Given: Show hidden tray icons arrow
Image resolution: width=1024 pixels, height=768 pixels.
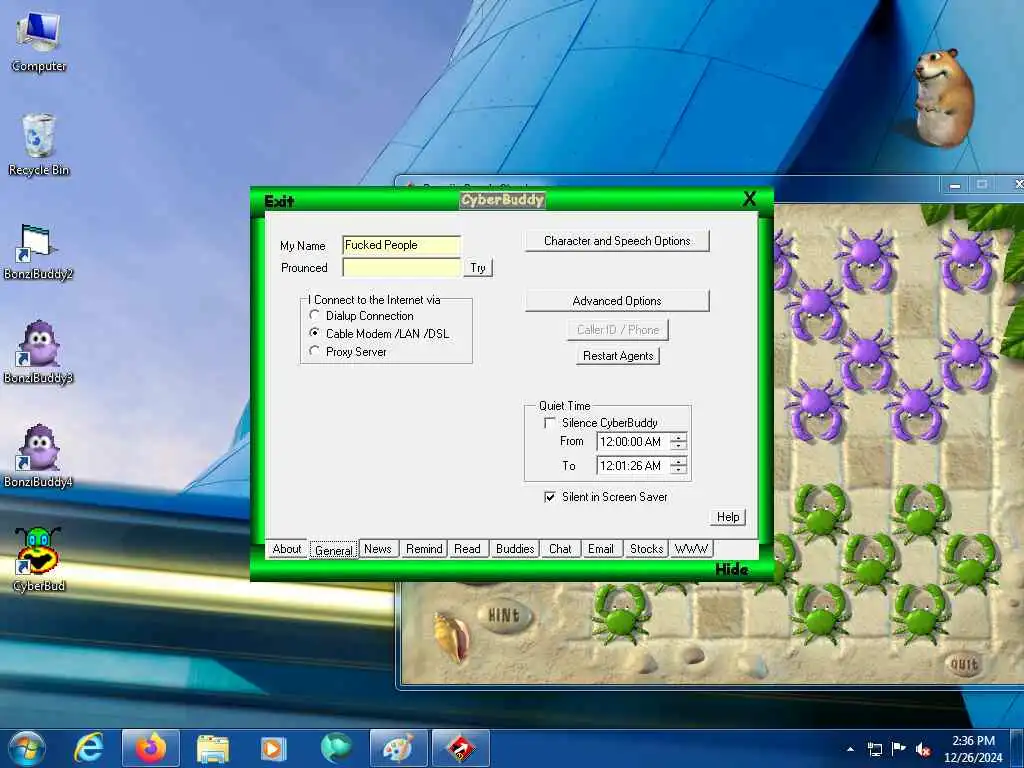Looking at the screenshot, I should coord(850,749).
